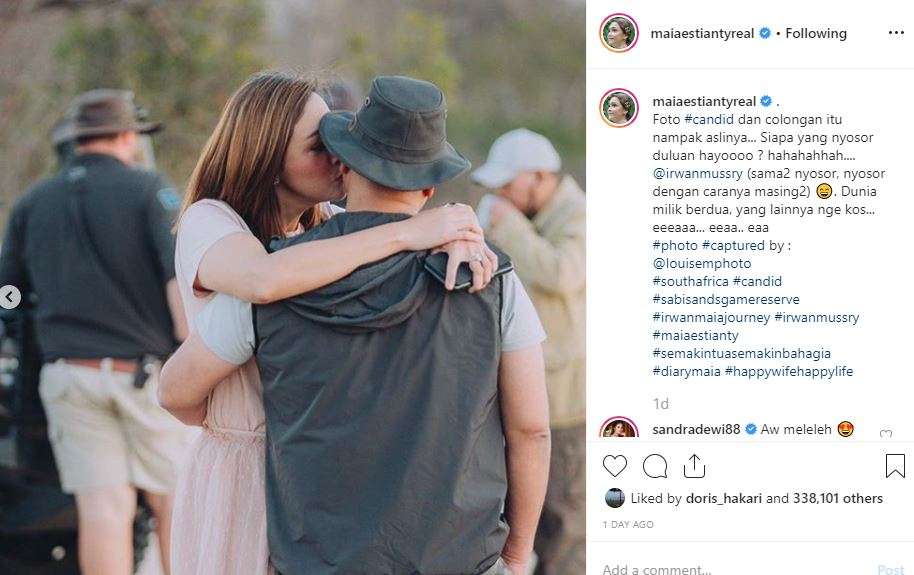Screen dimensions: 914x575
Task: Open the three-dot more options menu
Action: click(x=895, y=33)
